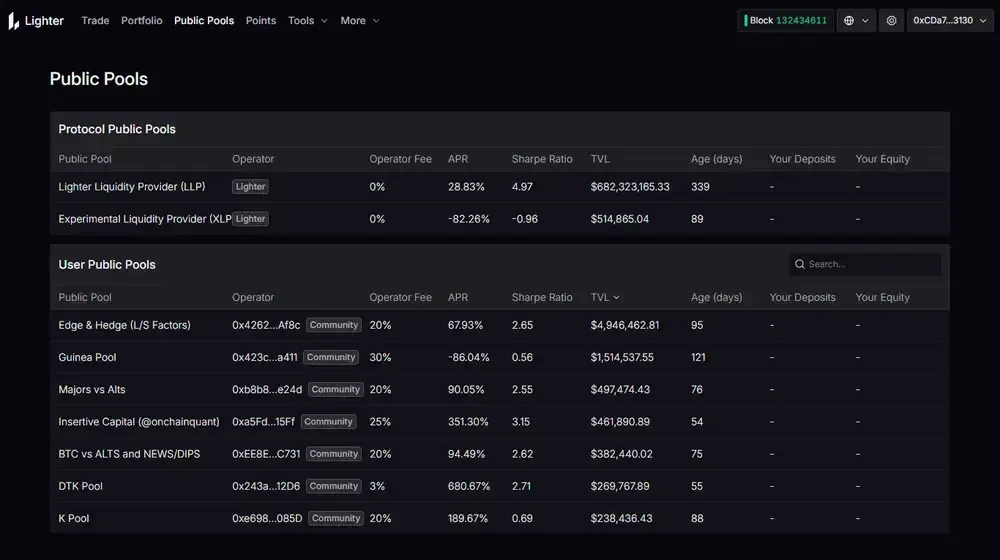This screenshot has width=1000, height=560.
Task: Expand the Tools dropdown menu
Action: click(x=307, y=21)
